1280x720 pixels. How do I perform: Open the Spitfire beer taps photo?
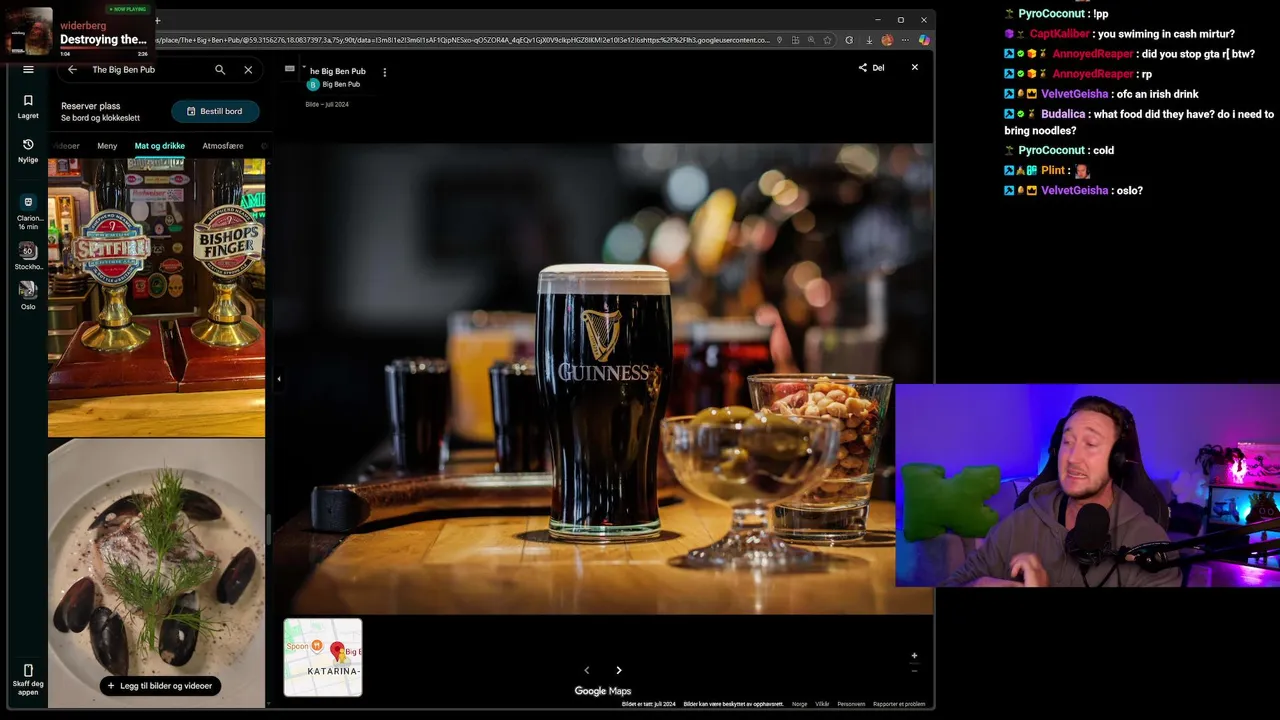(x=157, y=297)
